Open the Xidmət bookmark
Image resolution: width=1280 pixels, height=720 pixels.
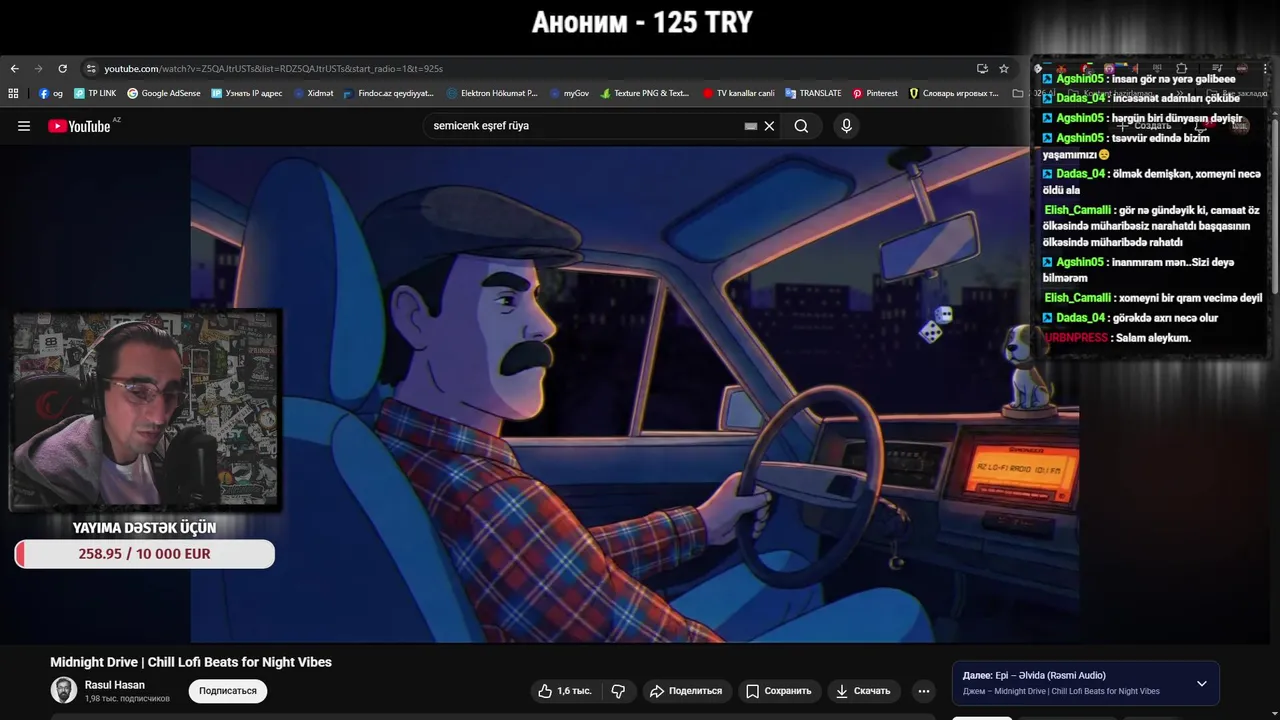coord(313,93)
